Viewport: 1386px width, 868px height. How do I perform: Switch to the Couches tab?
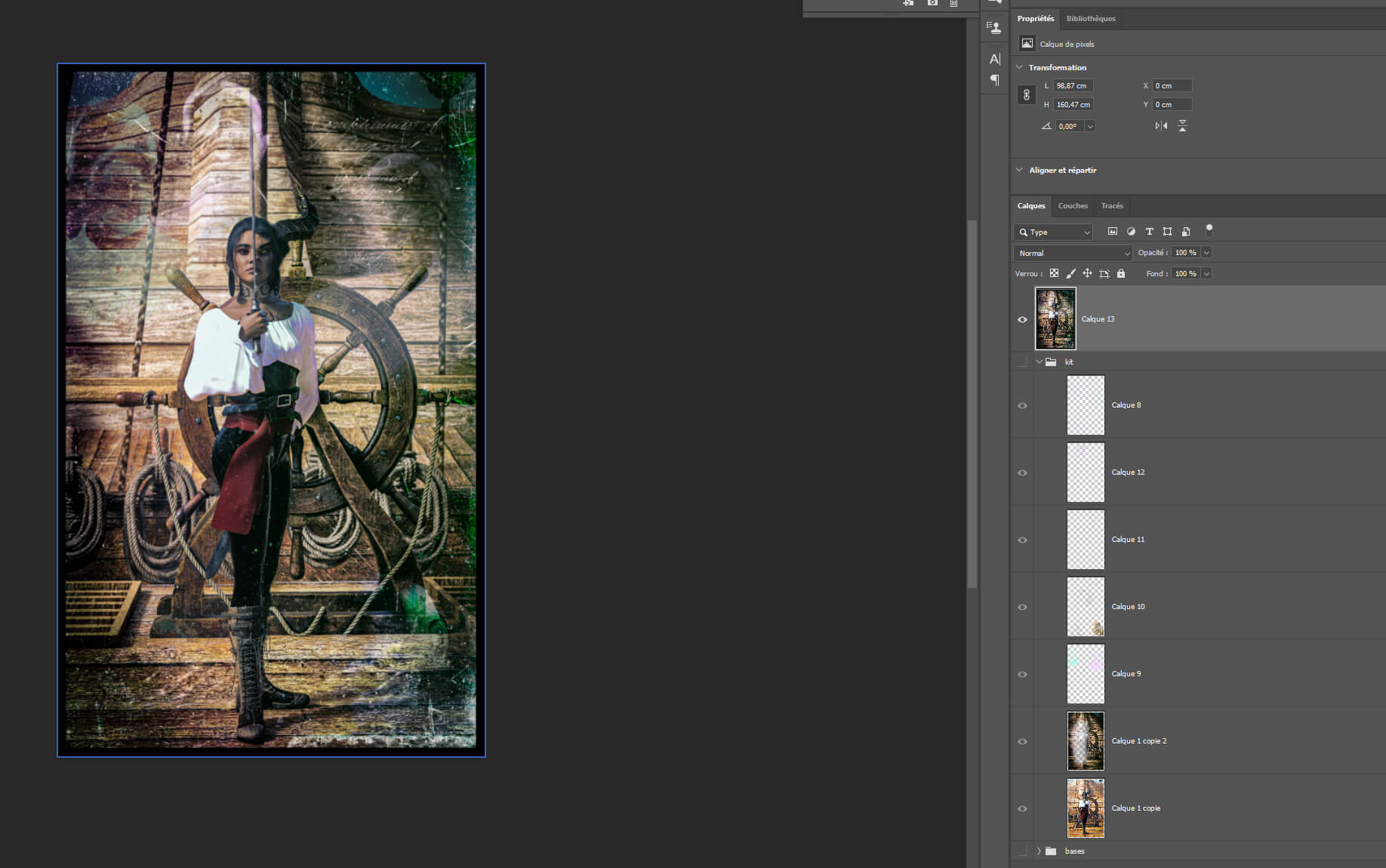tap(1073, 206)
